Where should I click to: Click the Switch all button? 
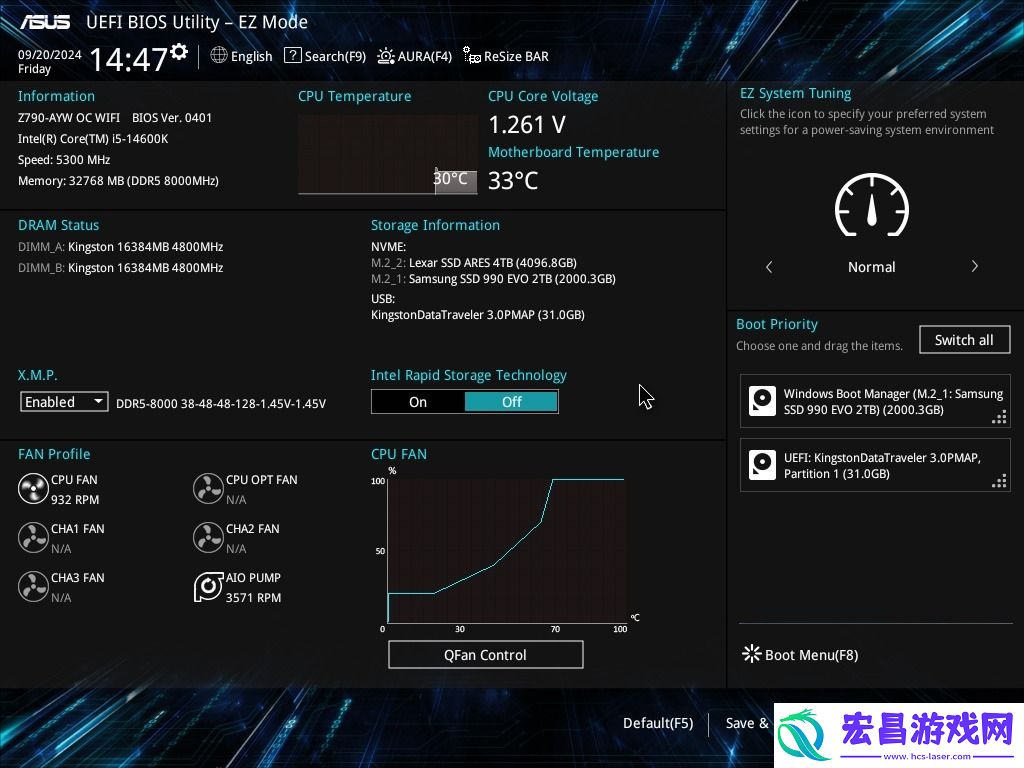click(x=964, y=340)
